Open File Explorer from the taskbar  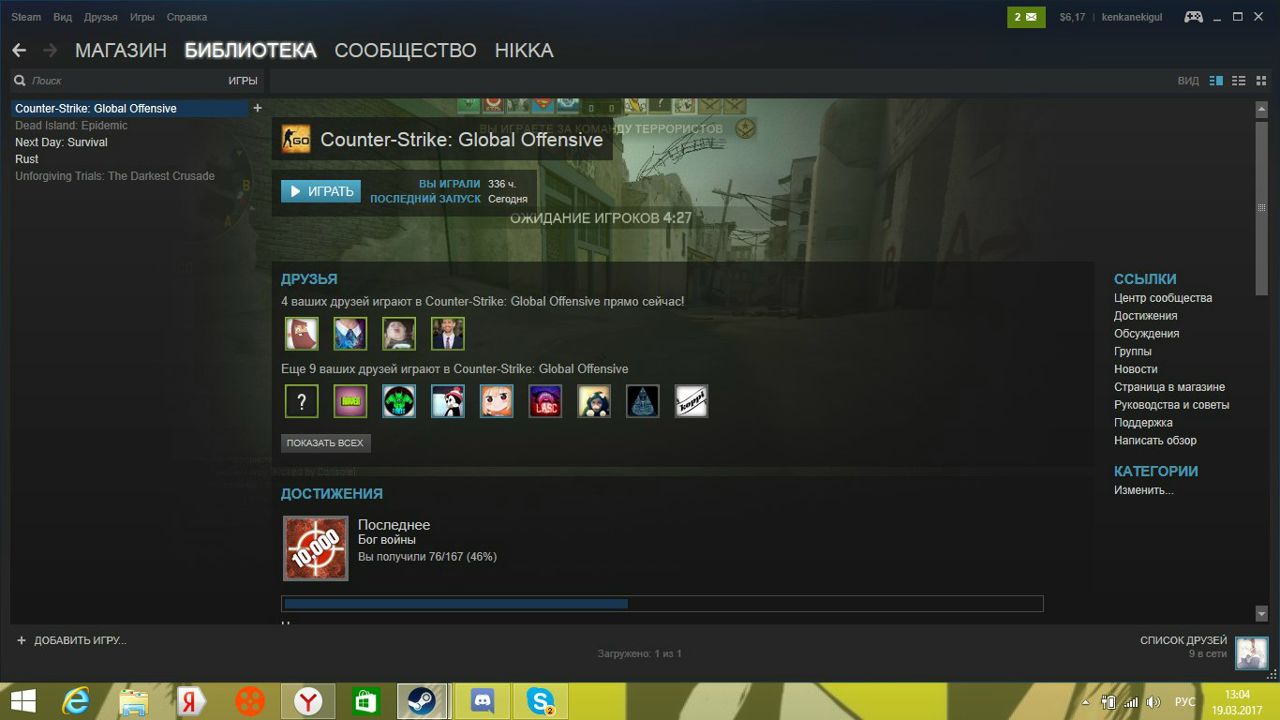click(133, 701)
